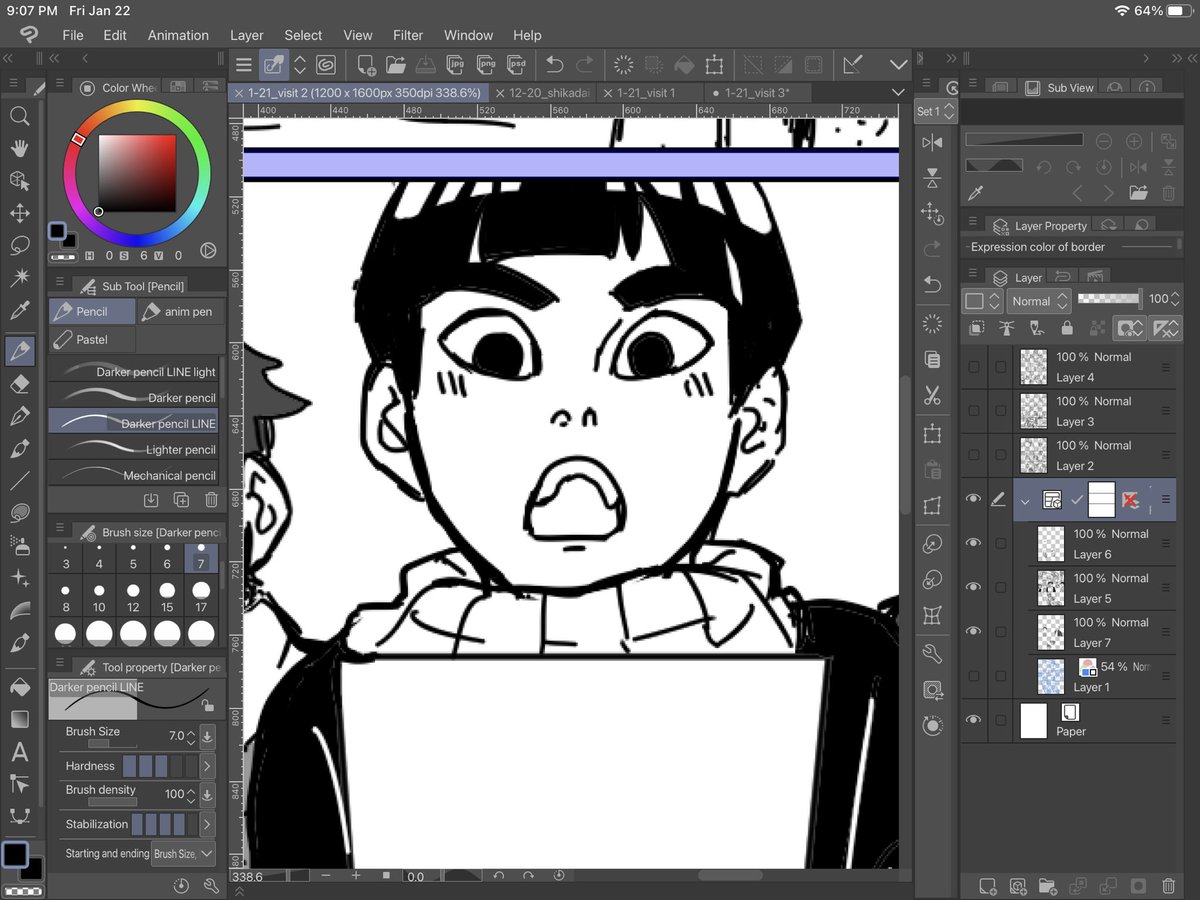Click the Fill paint bucket in command bar
The height and width of the screenshot is (900, 1200).
684,65
